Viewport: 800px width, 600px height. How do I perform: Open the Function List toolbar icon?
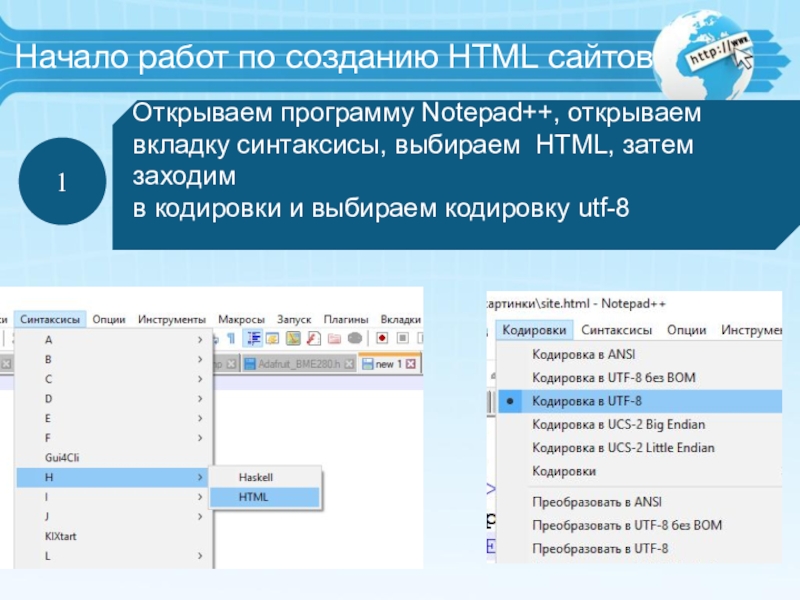[x=313, y=338]
